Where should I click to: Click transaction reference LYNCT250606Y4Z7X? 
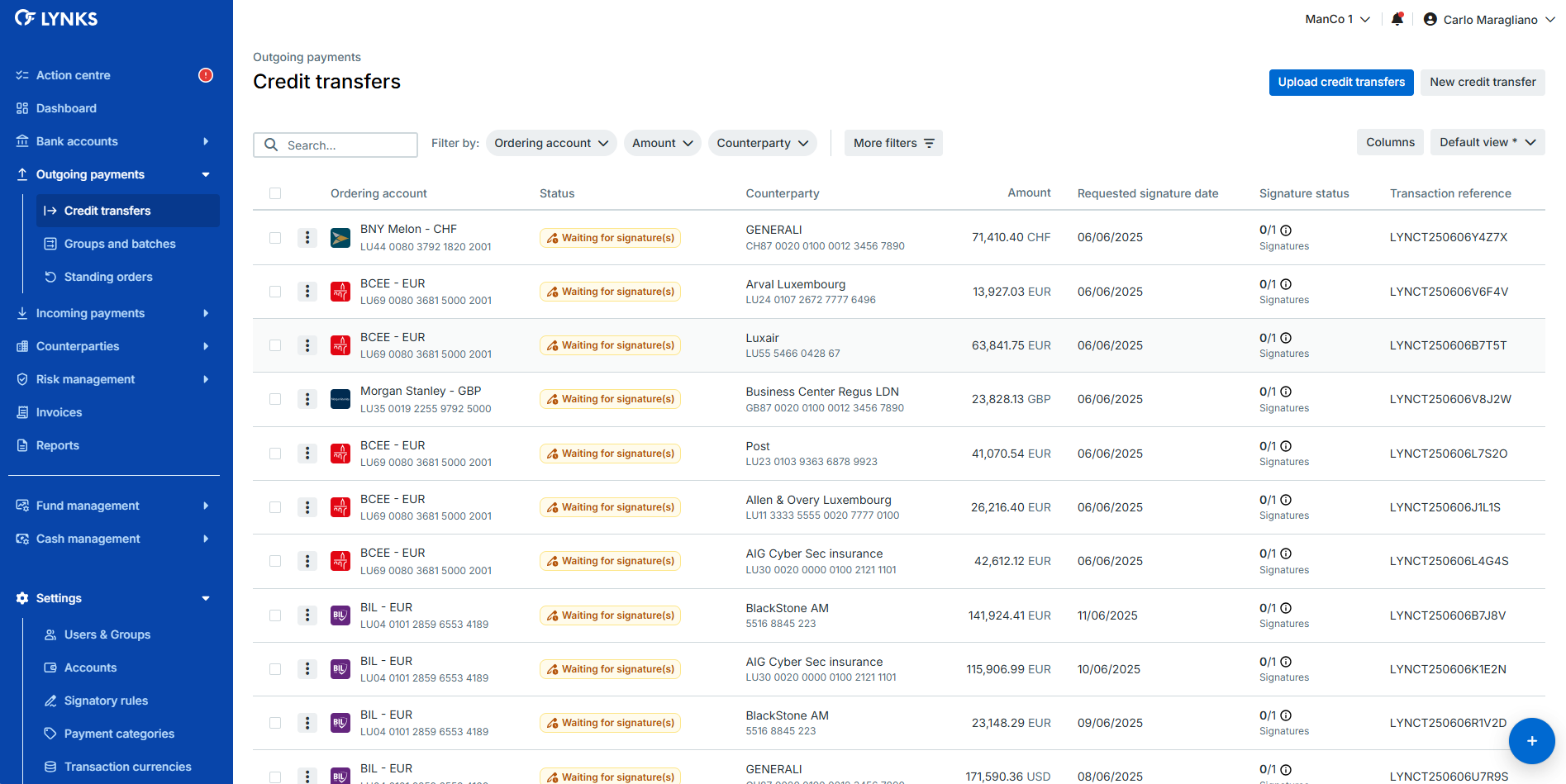coord(1449,237)
